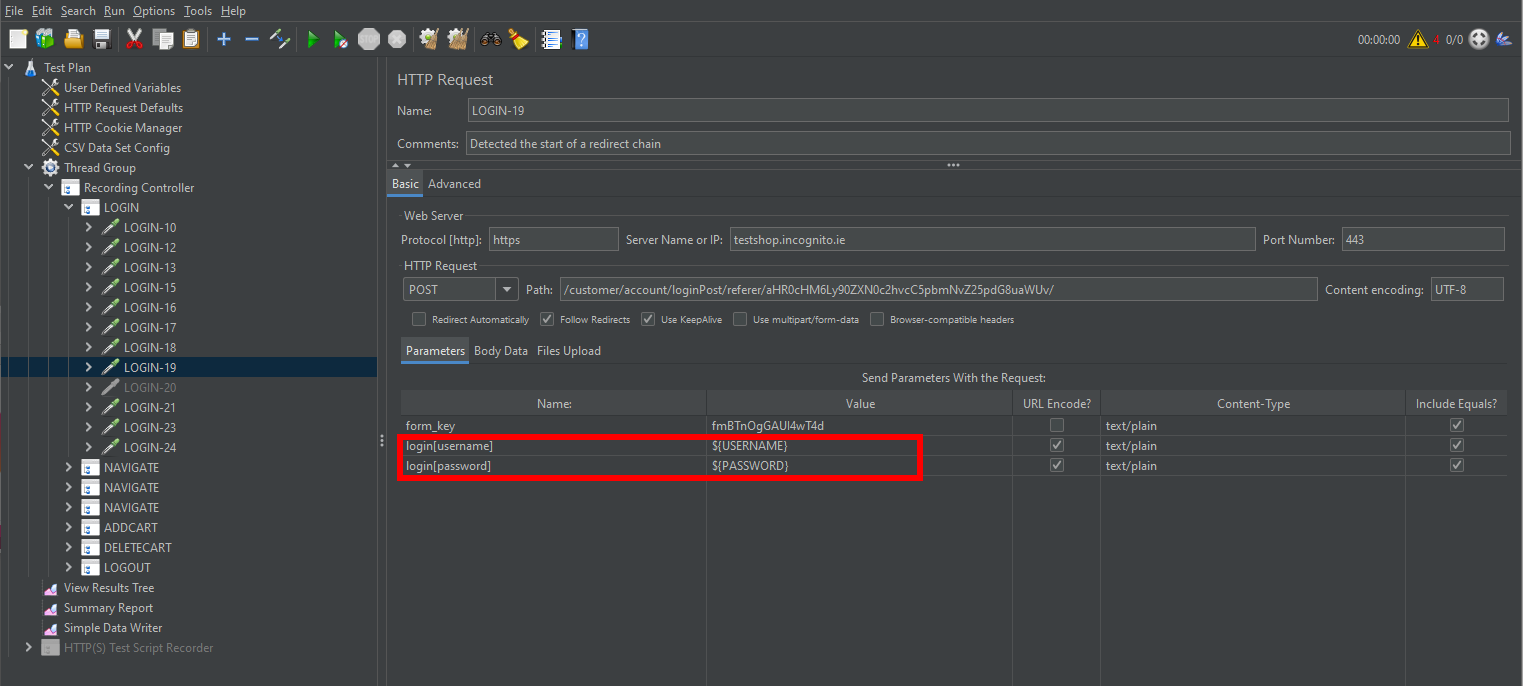This screenshot has width=1523, height=686.
Task: Click the Path input field
Action: pyautogui.click(x=938, y=289)
